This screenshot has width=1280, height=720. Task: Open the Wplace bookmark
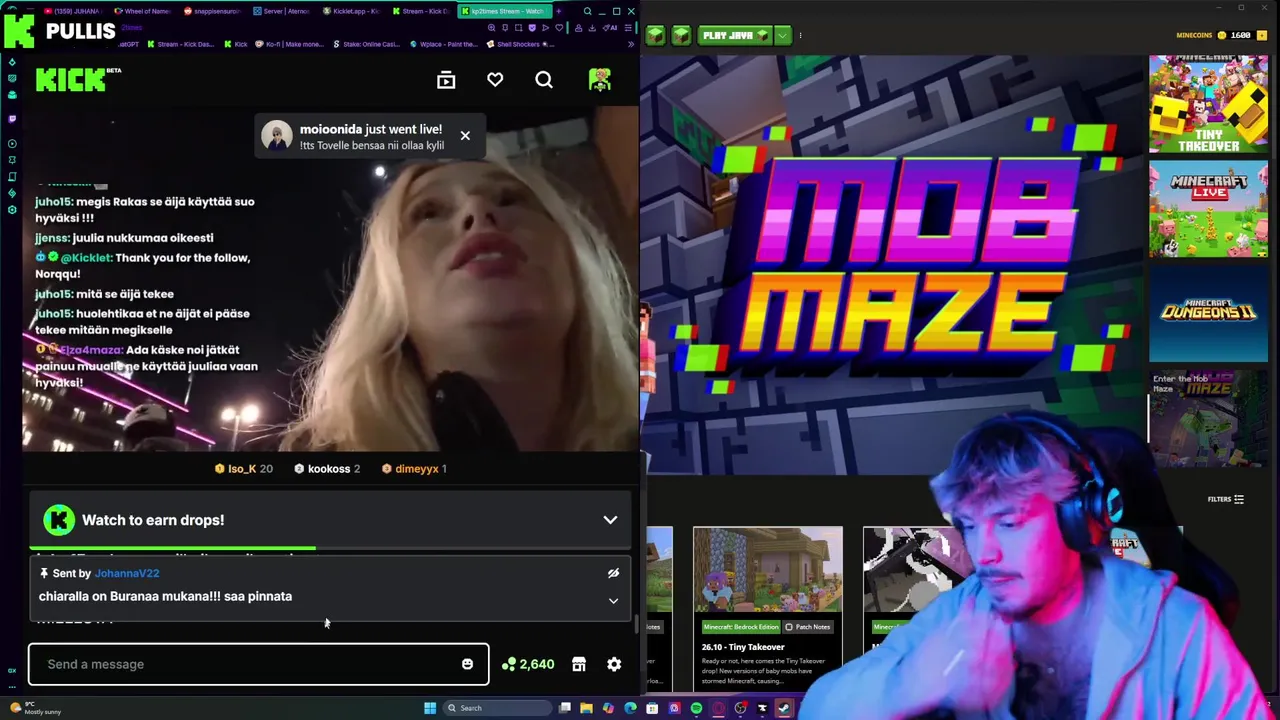[x=446, y=44]
